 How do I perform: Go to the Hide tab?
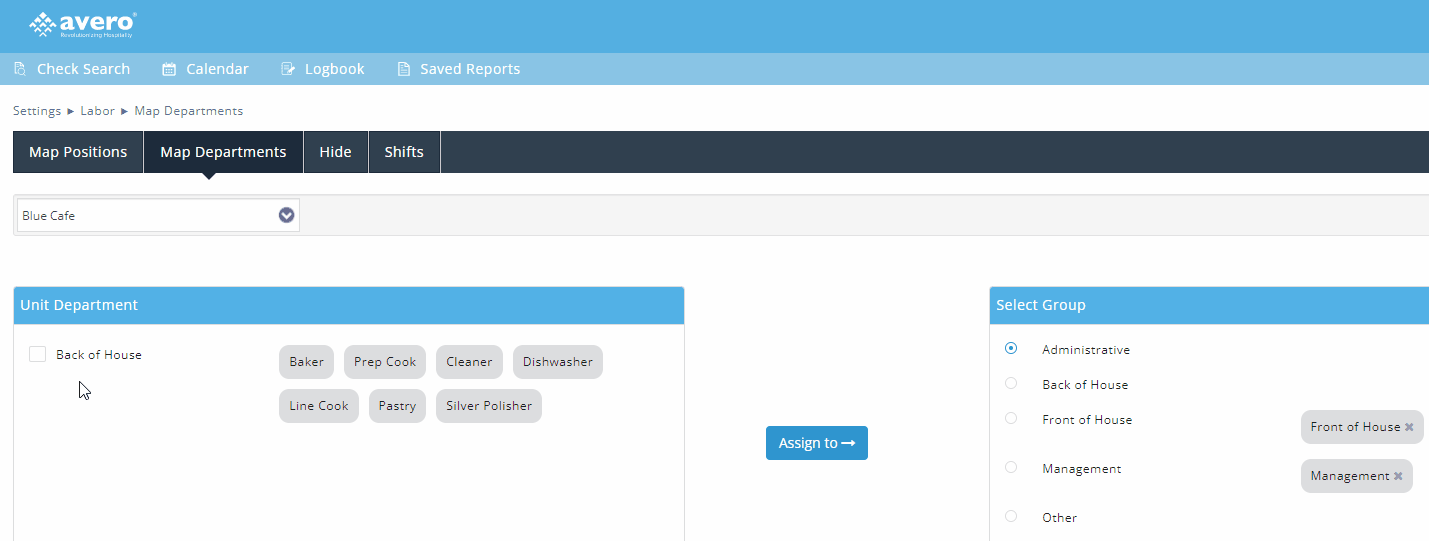335,152
